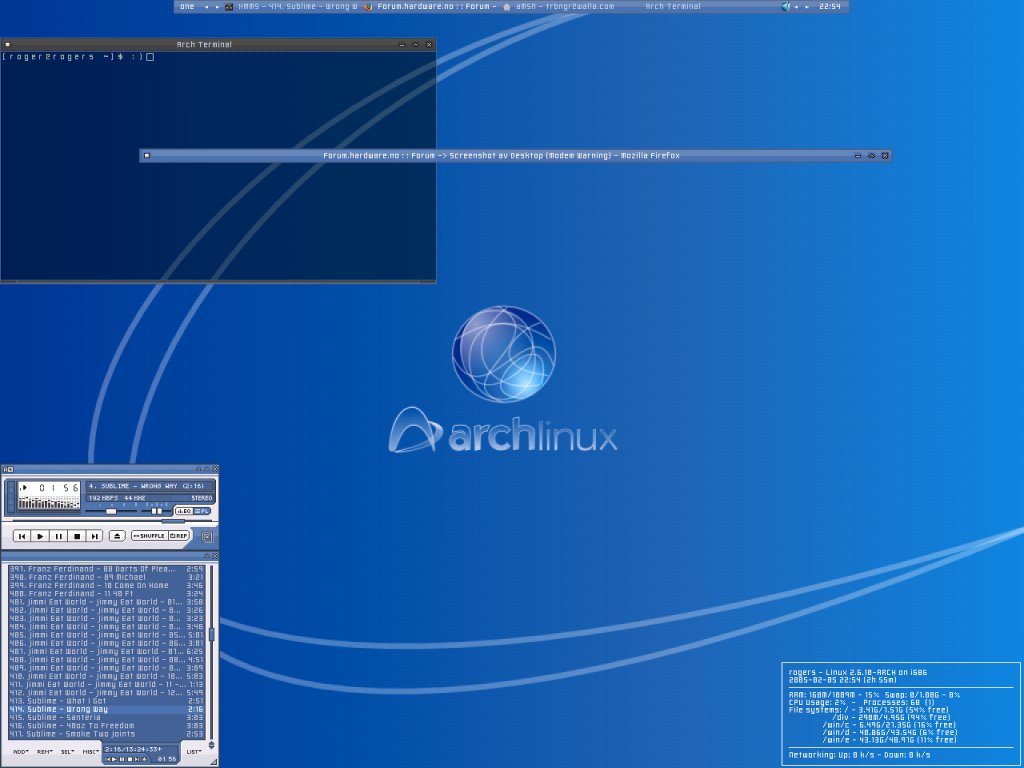Open the playlist MISC menu
Screen dimensions: 1024x768
point(91,752)
